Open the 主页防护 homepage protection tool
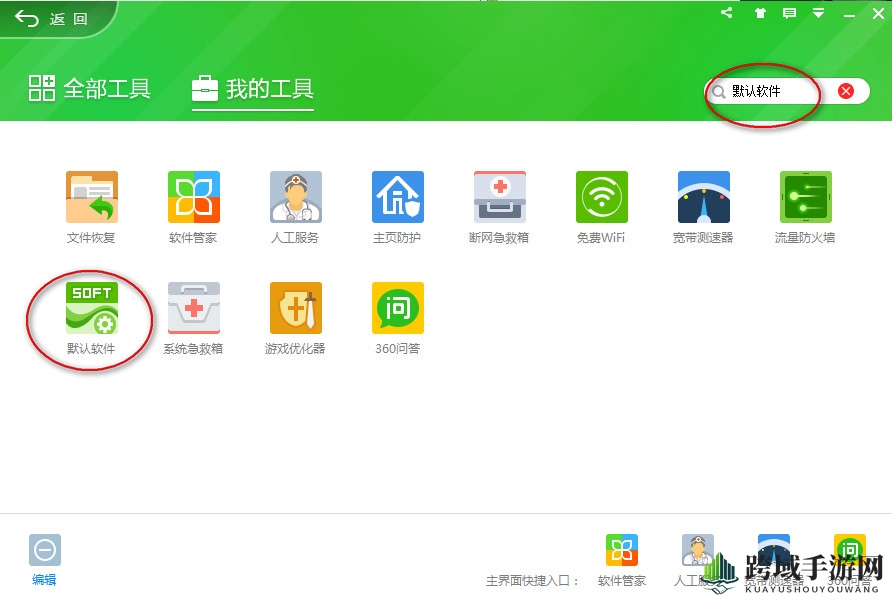This screenshot has height=599, width=892. point(398,197)
